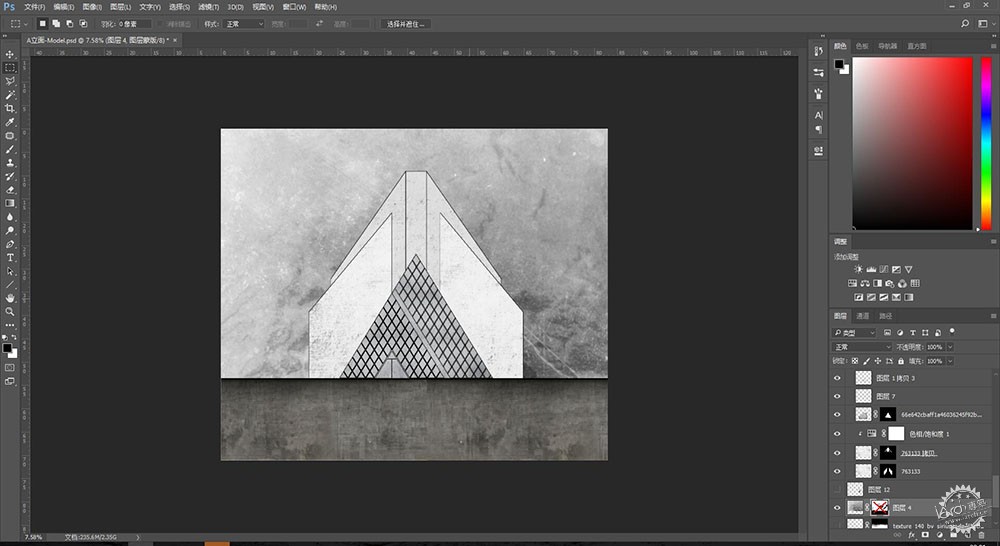Screen dimensions: 1000x546
Task: Switch to the 通道 channels tab
Action: coord(862,316)
